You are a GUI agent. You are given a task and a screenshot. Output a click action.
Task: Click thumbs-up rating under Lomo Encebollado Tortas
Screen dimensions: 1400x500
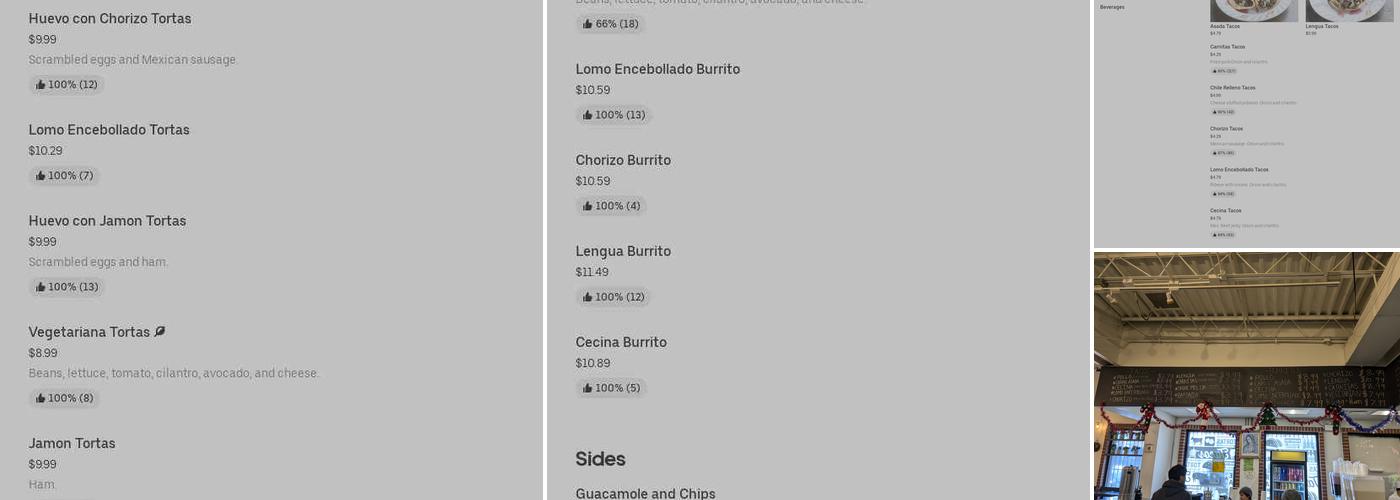click(x=64, y=176)
